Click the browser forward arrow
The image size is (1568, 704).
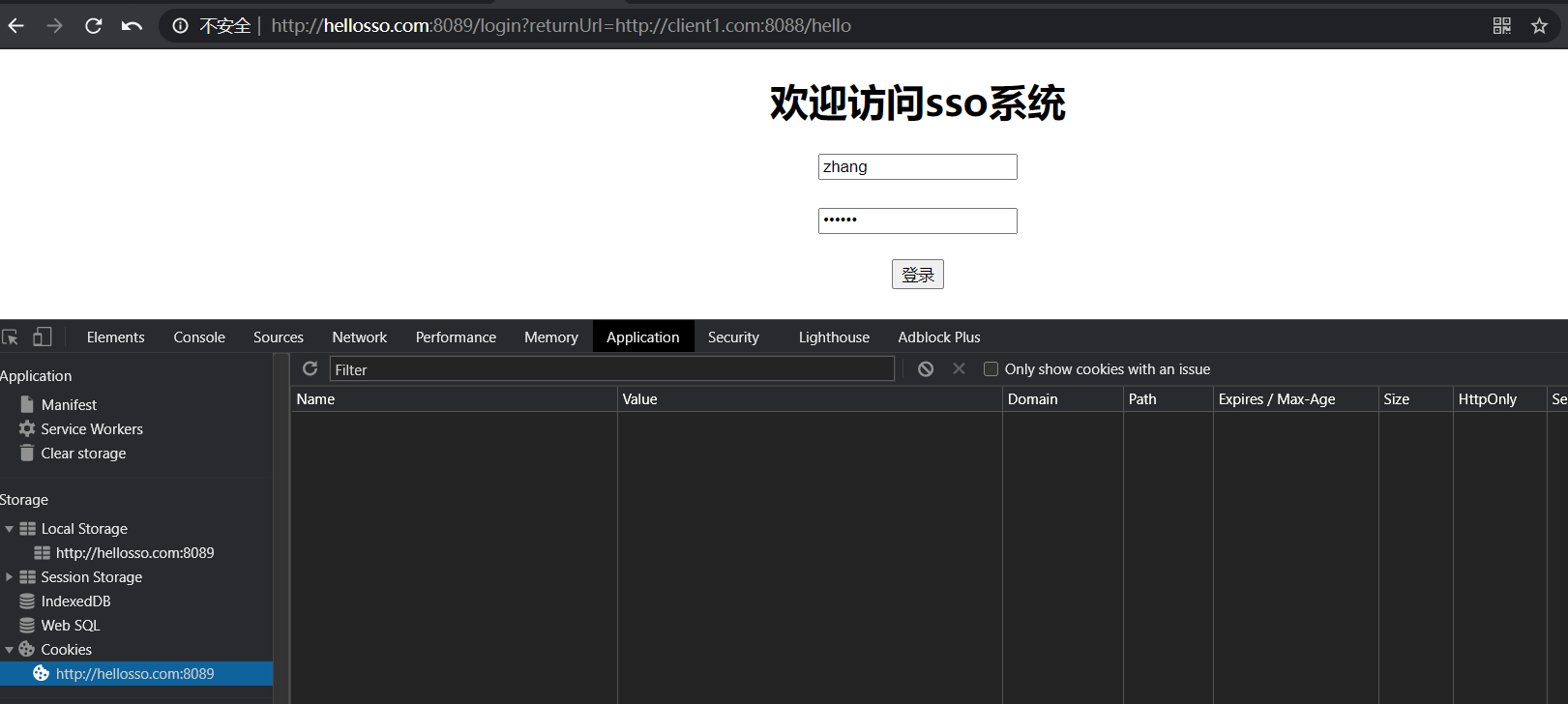click(x=54, y=26)
